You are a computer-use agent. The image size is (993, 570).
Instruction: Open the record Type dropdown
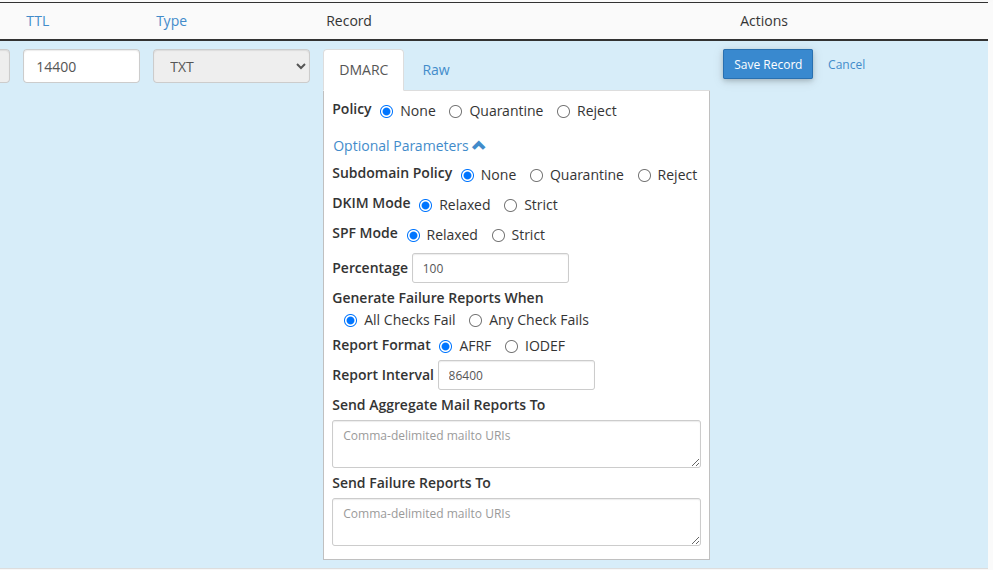(231, 66)
